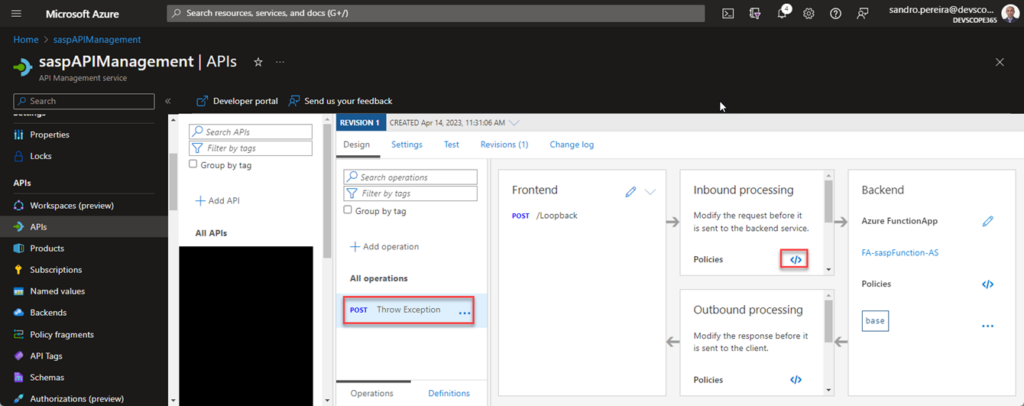Screen dimensions: 1024x406
Task: Toggle Group by tag for APIs list
Action: [196, 164]
